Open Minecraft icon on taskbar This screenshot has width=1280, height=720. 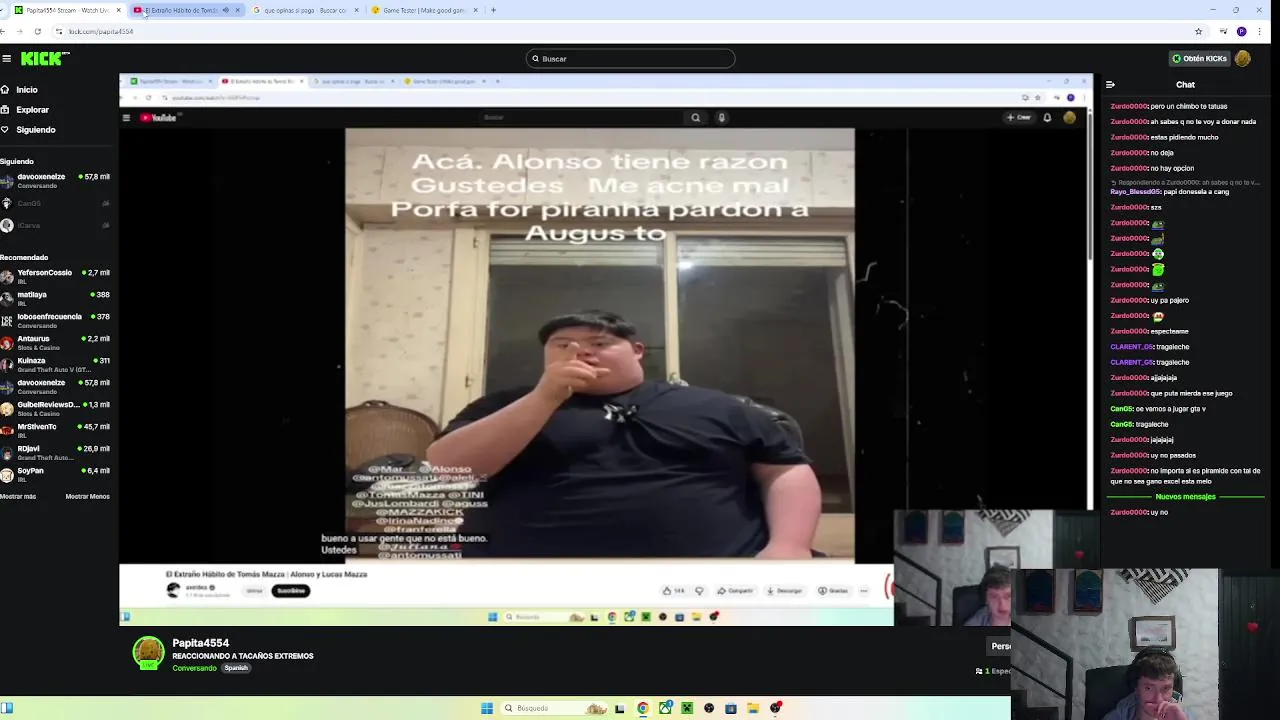coord(687,708)
